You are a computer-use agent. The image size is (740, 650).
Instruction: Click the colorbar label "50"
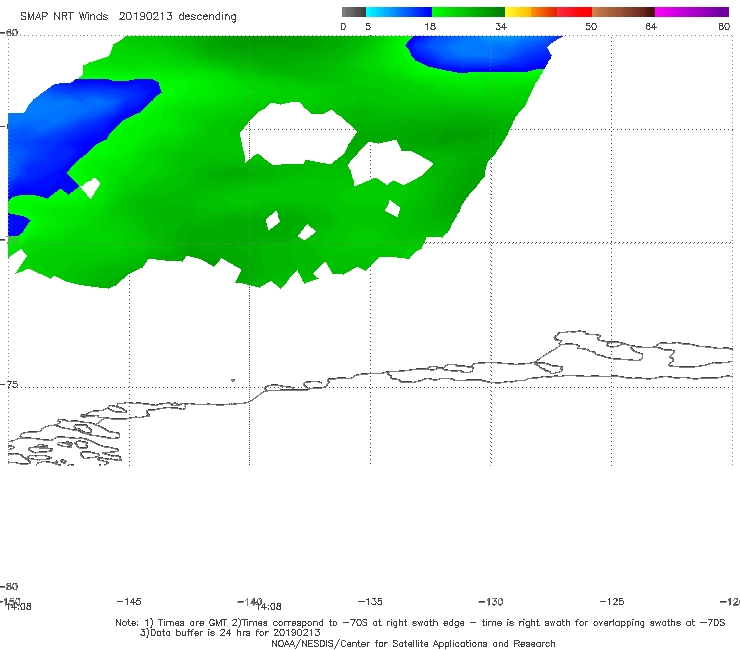(x=591, y=26)
